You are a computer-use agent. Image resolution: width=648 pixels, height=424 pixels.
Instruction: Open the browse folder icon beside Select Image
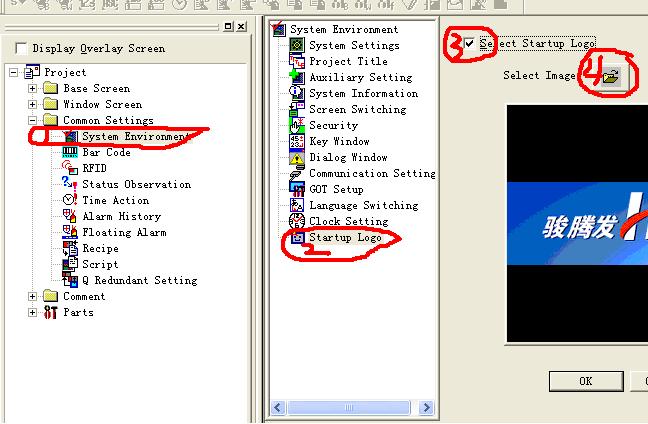click(x=611, y=76)
